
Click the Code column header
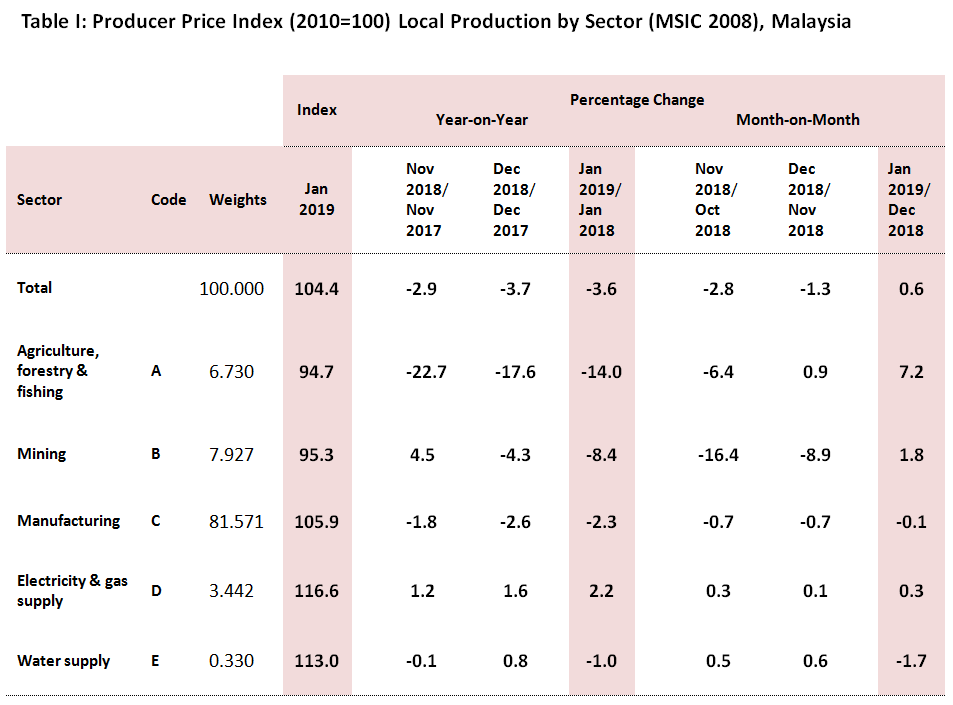[x=168, y=199]
